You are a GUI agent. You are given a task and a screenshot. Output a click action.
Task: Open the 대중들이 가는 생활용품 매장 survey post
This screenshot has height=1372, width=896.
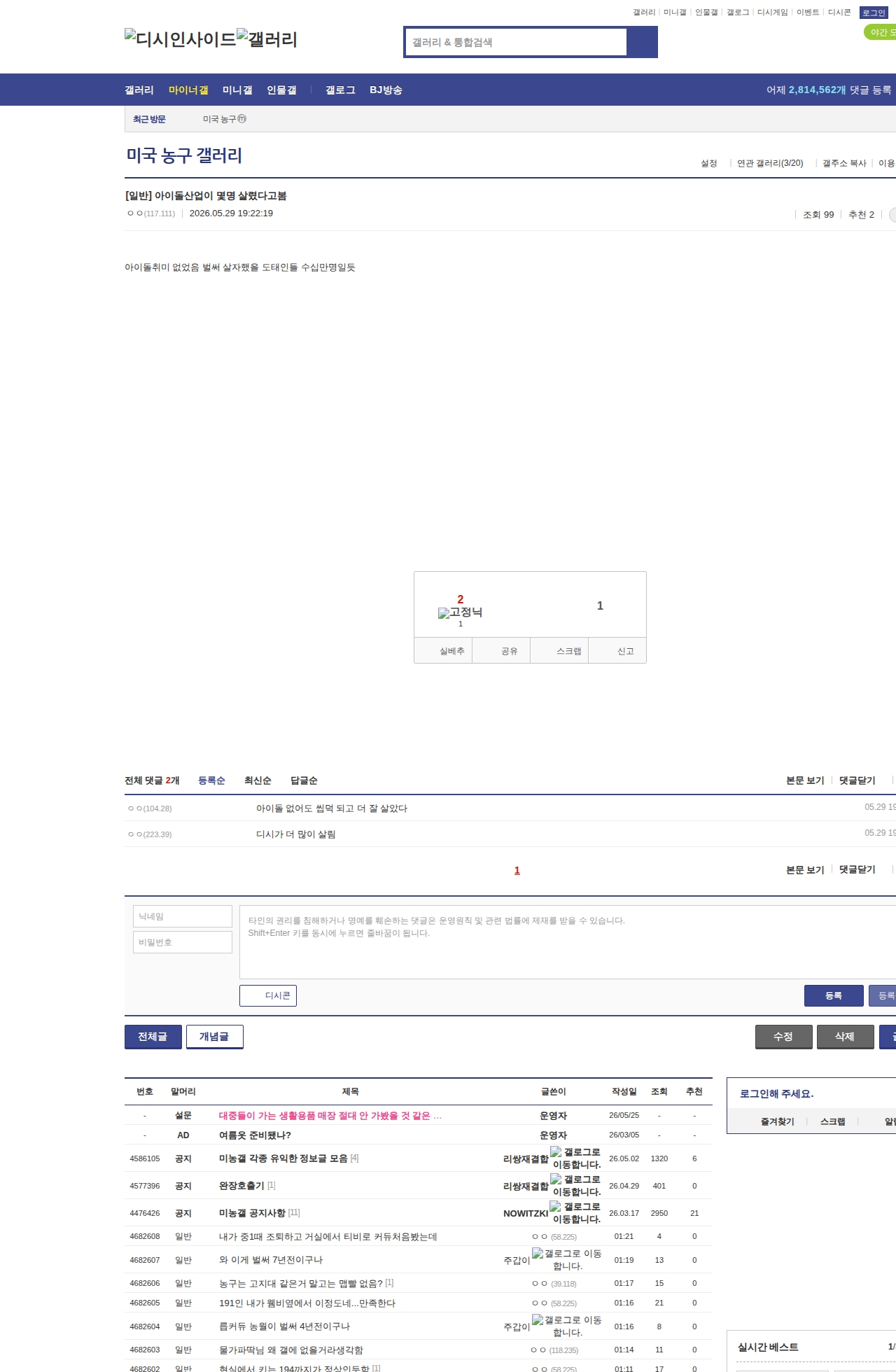coord(330,1116)
